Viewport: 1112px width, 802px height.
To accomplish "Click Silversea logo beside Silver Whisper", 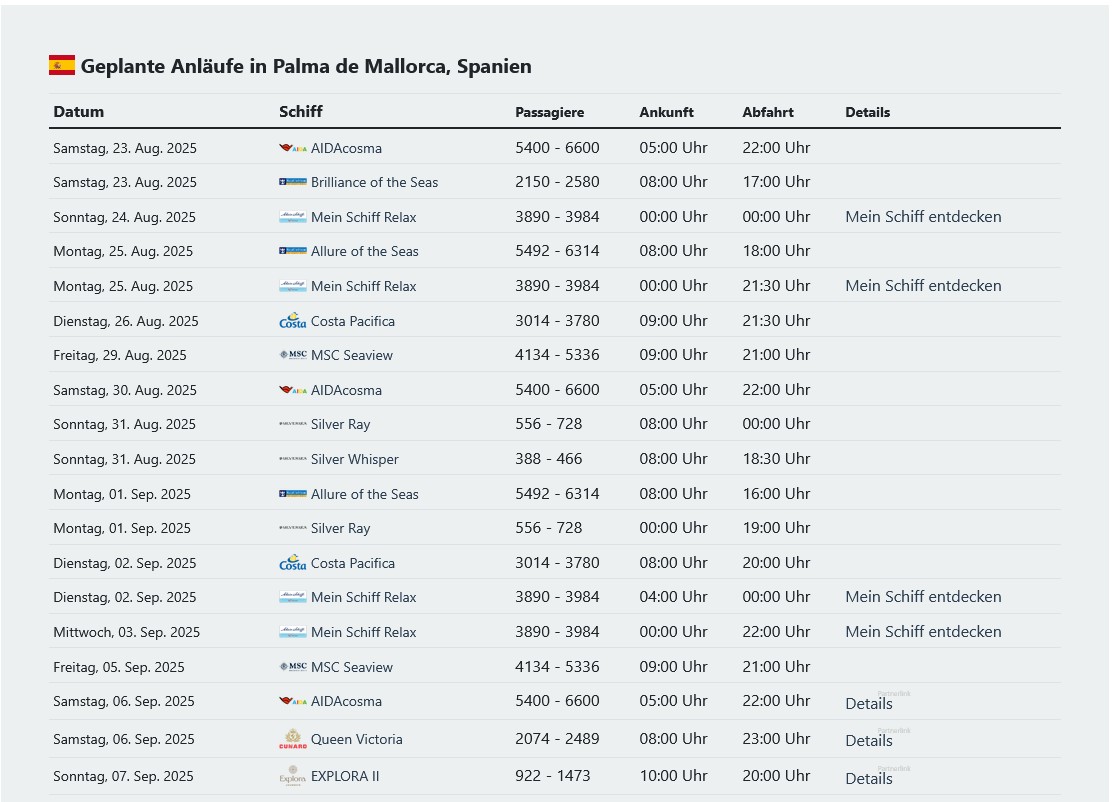I will tap(293, 460).
